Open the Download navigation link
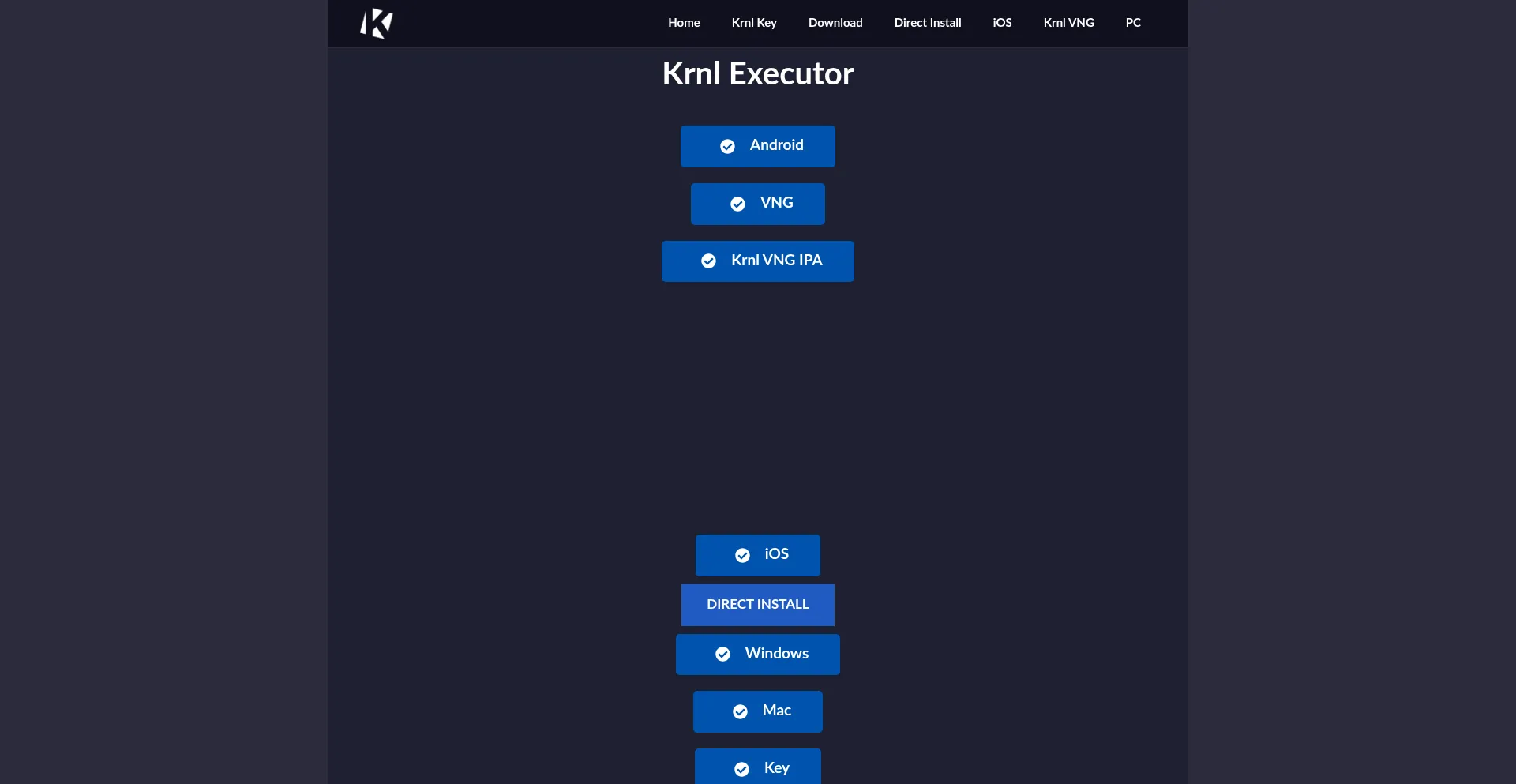 [835, 23]
